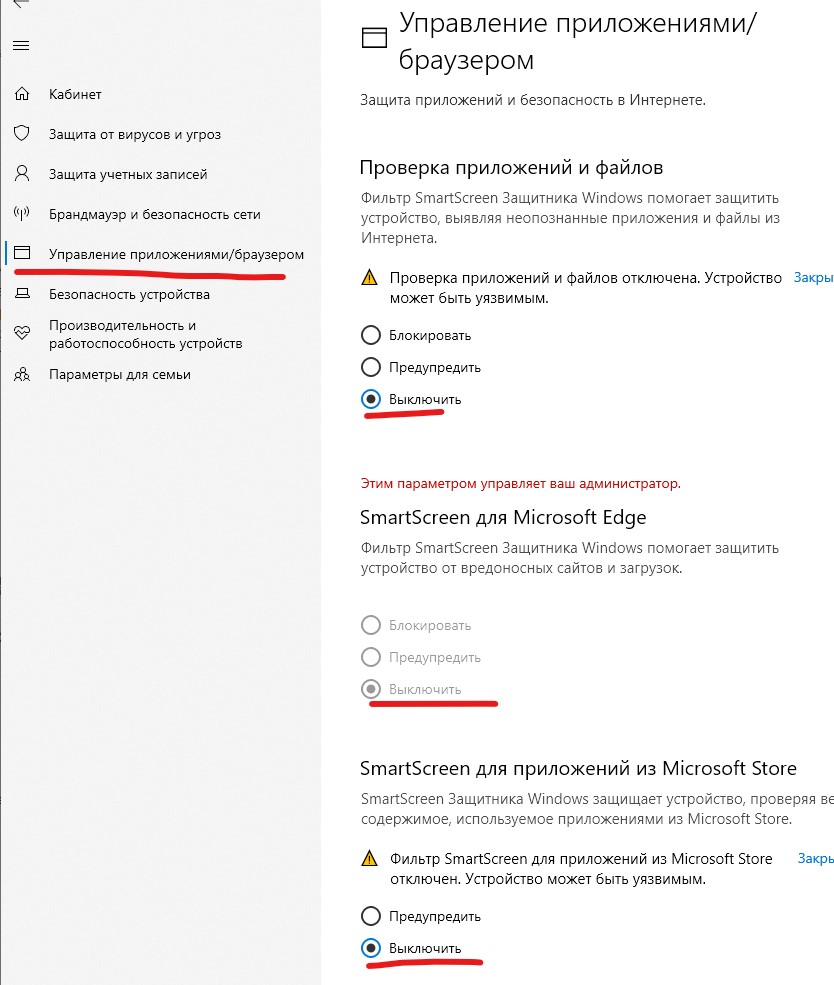Screen dimensions: 834x985
Task: Dismiss the apps and files warning
Action: 813,277
